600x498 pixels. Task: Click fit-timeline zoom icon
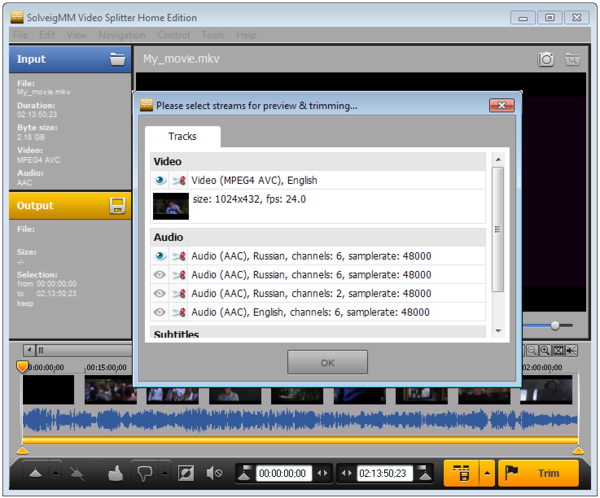[x=558, y=351]
